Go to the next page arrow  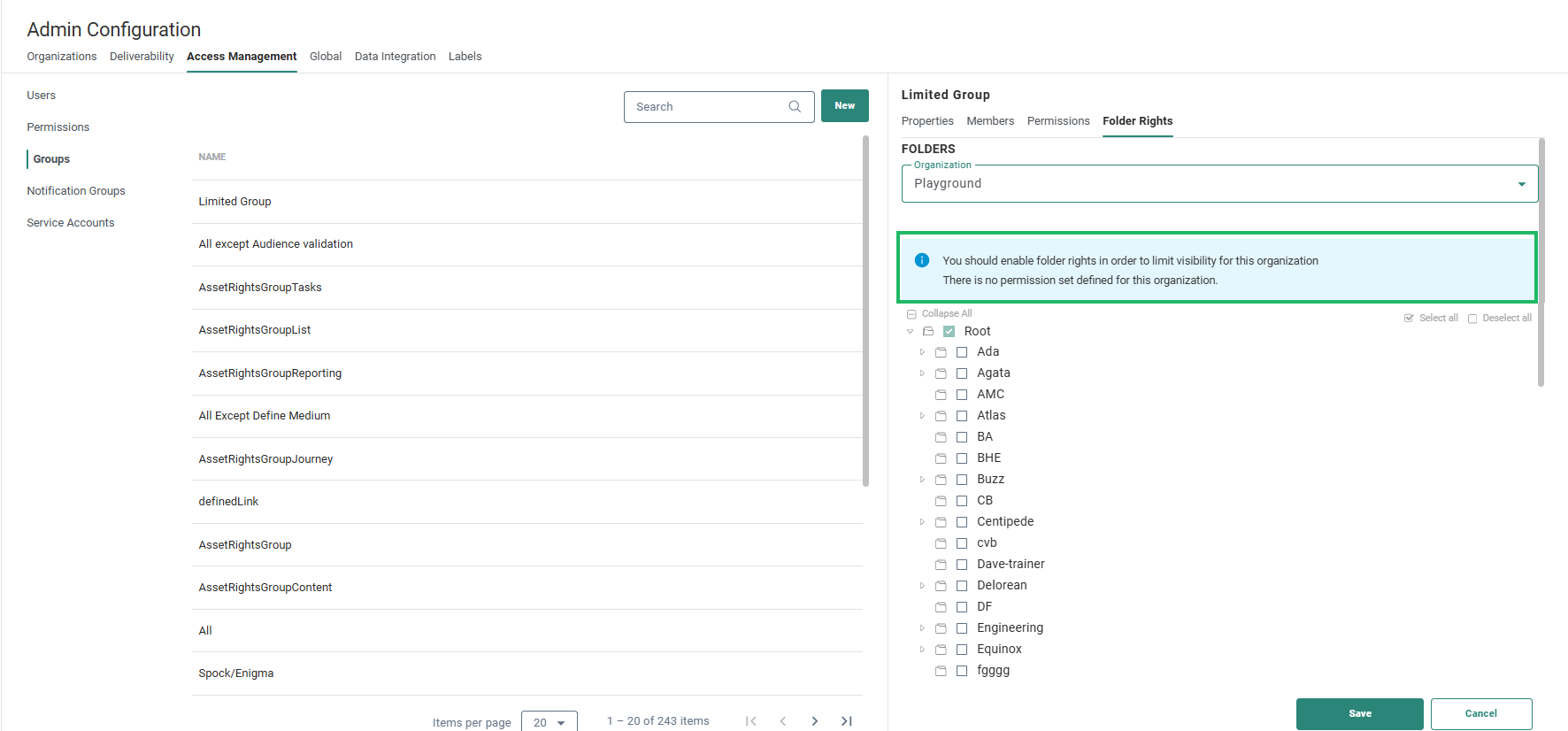[814, 721]
